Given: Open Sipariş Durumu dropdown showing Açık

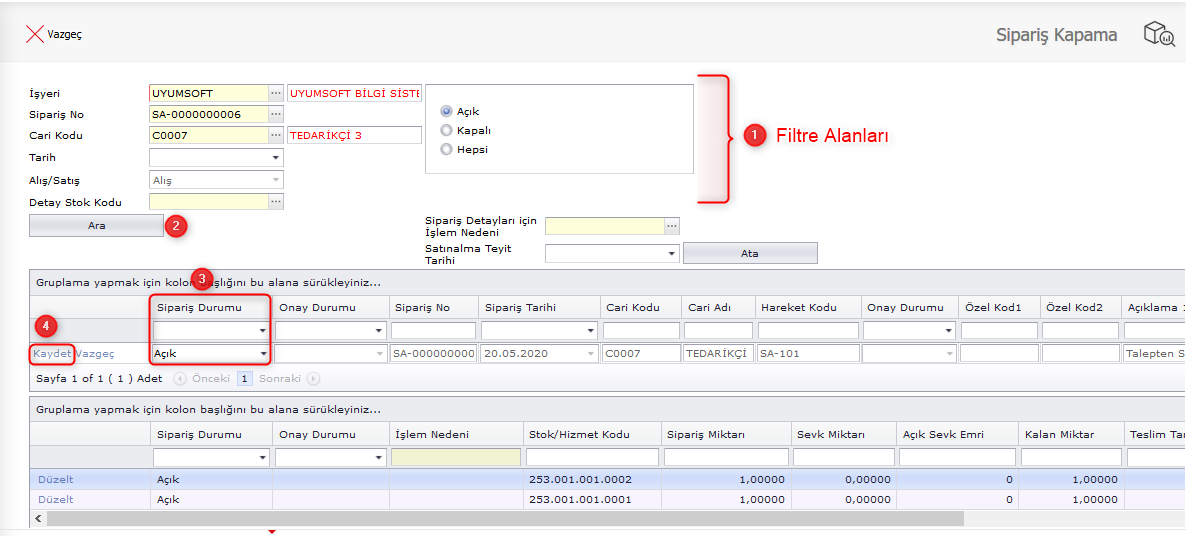Looking at the screenshot, I should [x=263, y=354].
